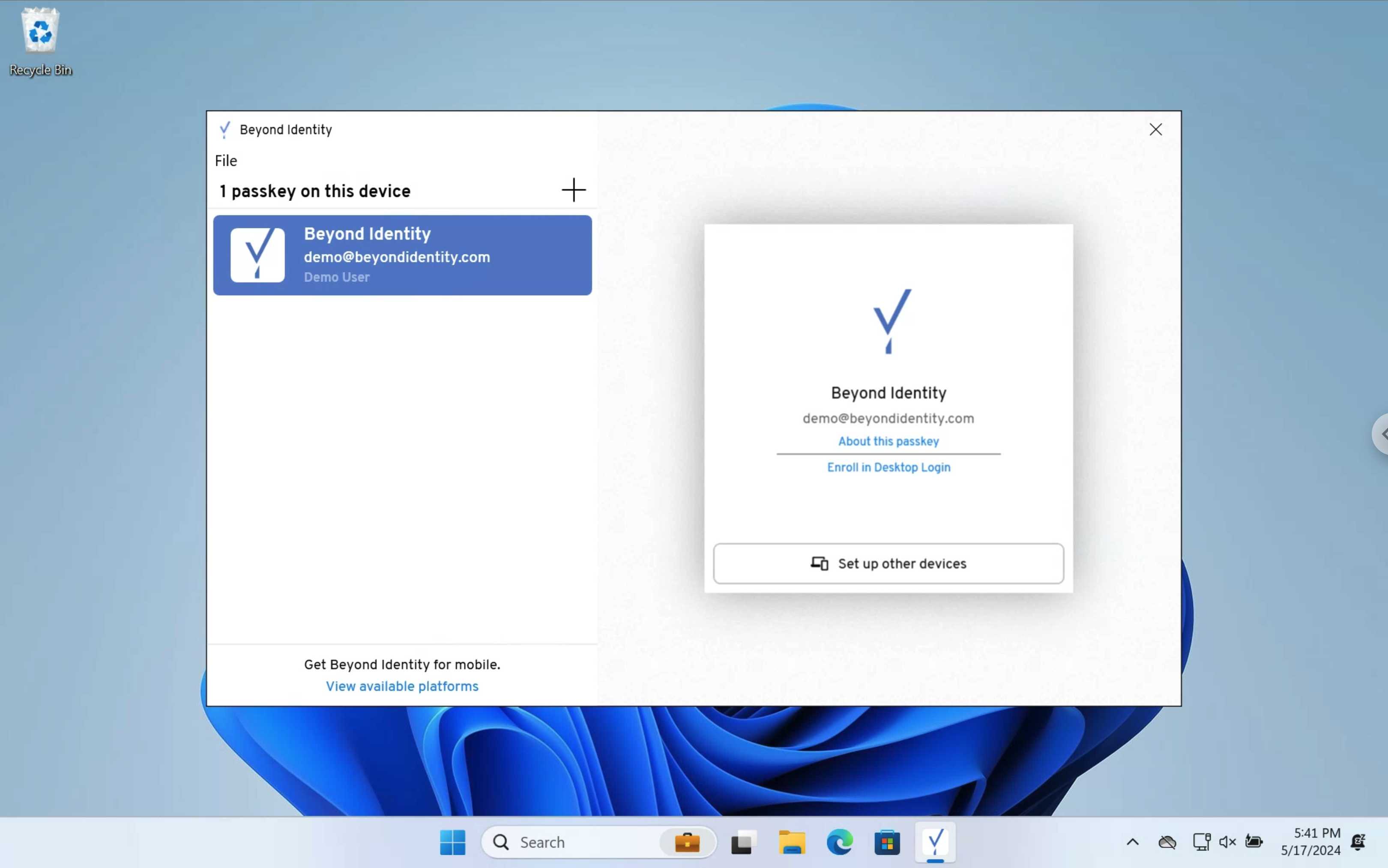Click the Beyond Identity passkey entry icon

coord(257,254)
